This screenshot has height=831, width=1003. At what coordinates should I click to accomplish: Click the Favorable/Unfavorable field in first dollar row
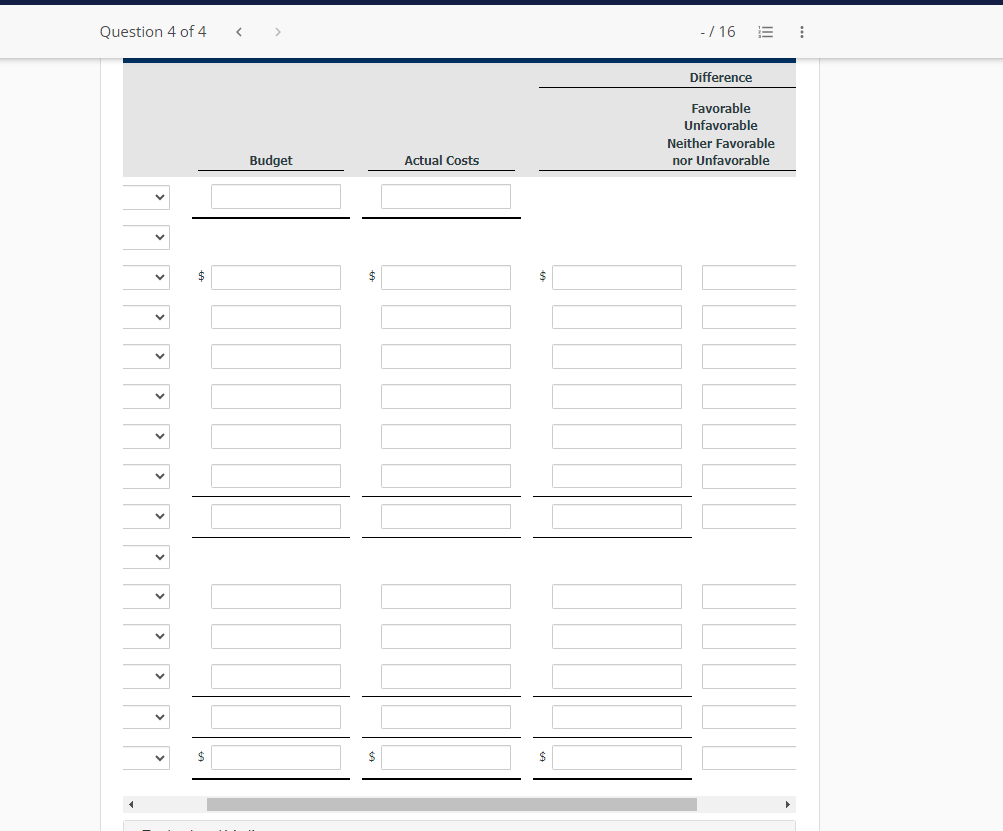(748, 277)
